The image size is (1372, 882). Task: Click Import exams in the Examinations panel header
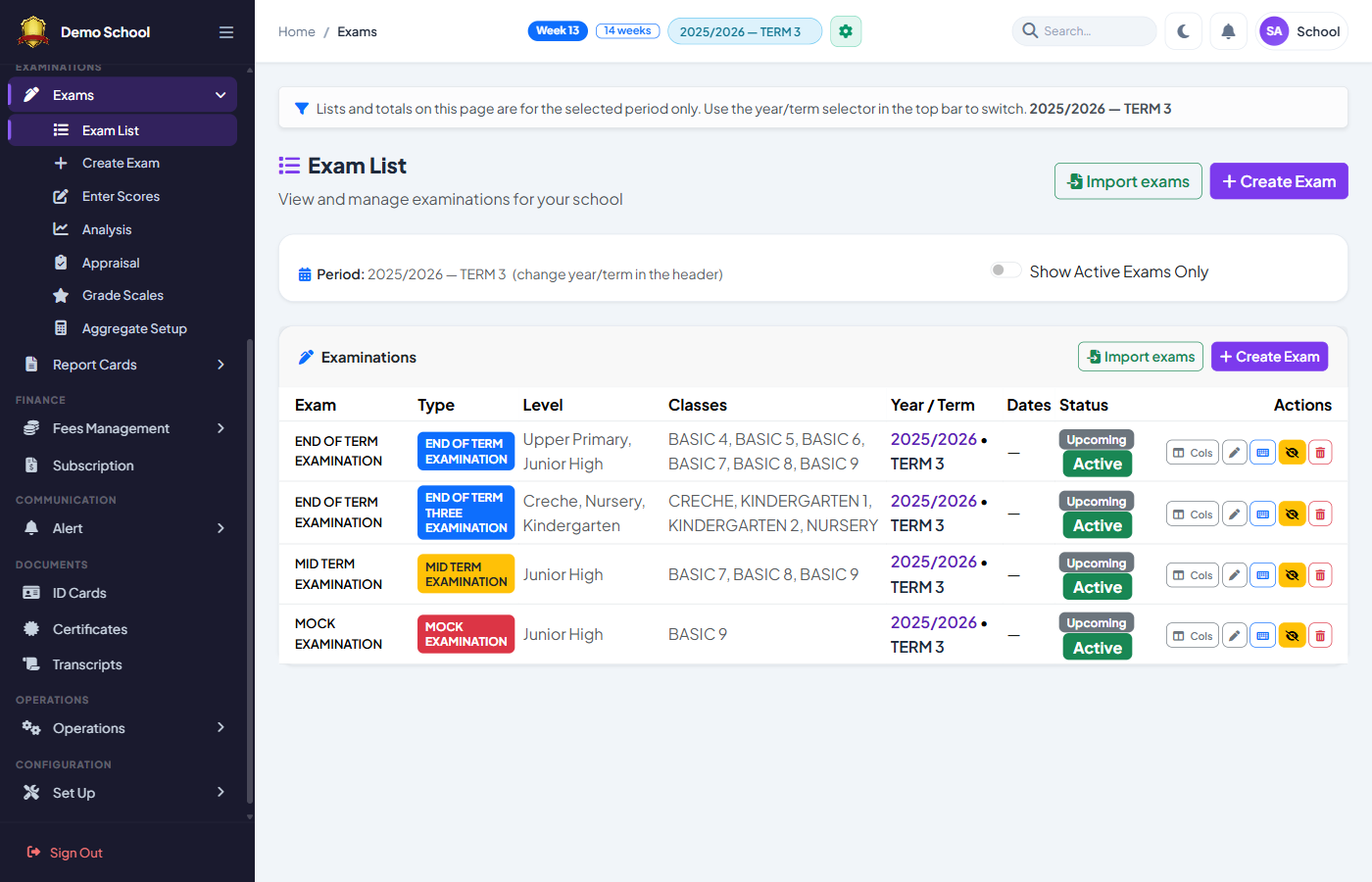tap(1141, 357)
